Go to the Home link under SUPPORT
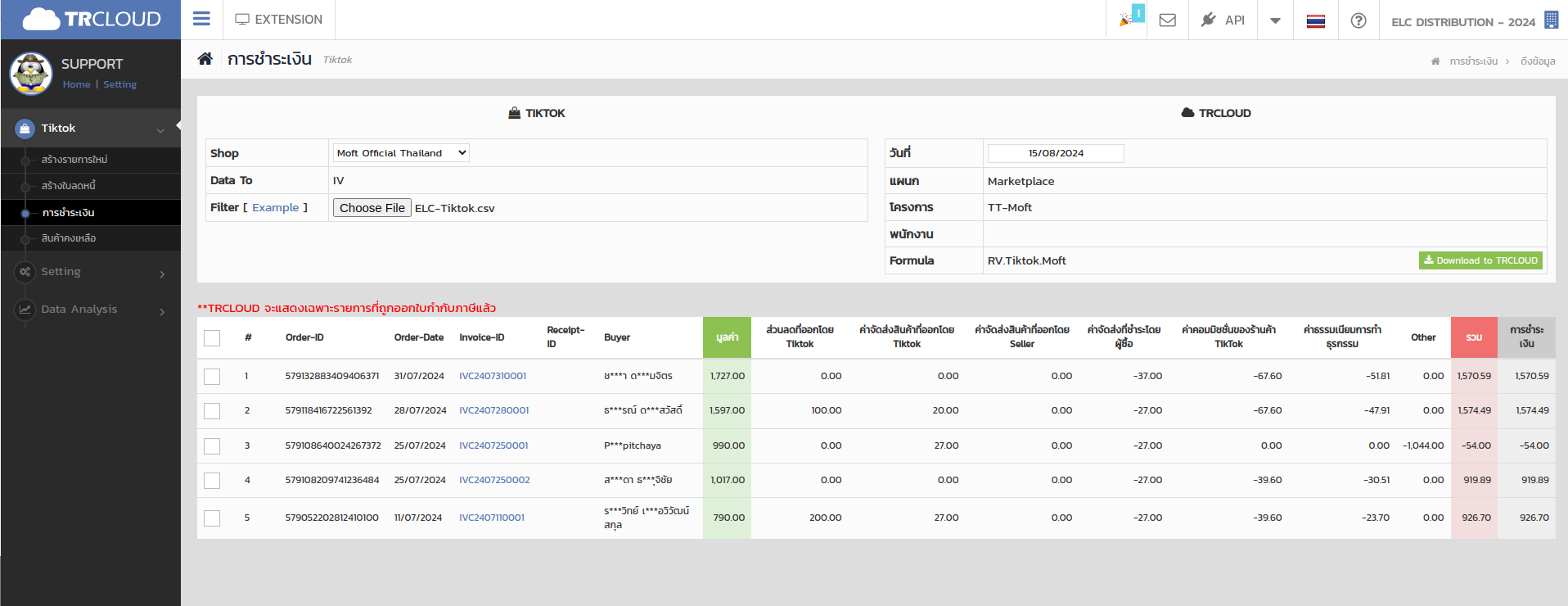The image size is (1568, 606). click(76, 84)
